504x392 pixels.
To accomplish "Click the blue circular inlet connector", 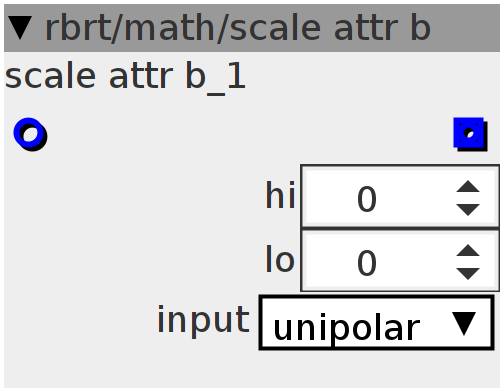I will point(30,134).
